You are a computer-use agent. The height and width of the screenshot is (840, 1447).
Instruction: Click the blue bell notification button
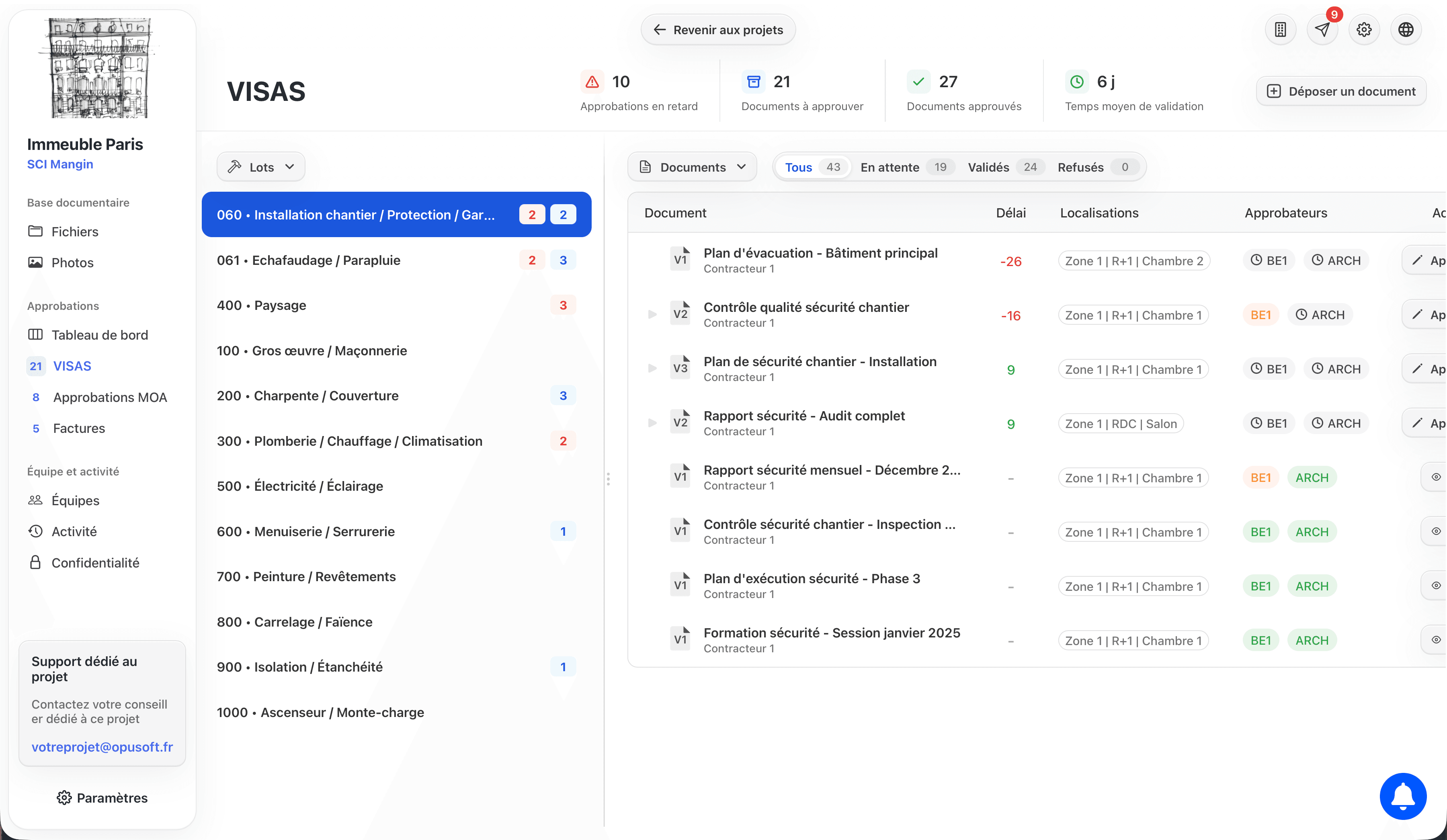[1402, 796]
